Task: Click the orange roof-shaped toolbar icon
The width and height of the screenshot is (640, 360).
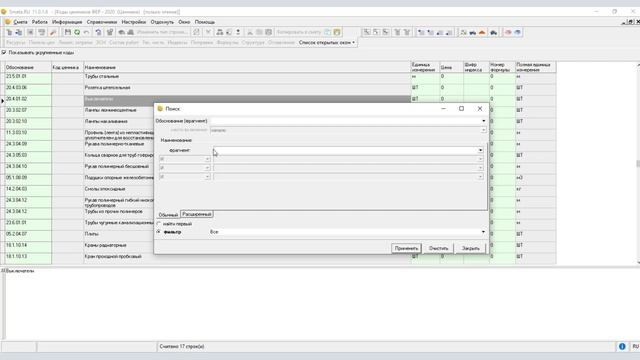Action: coord(482,32)
